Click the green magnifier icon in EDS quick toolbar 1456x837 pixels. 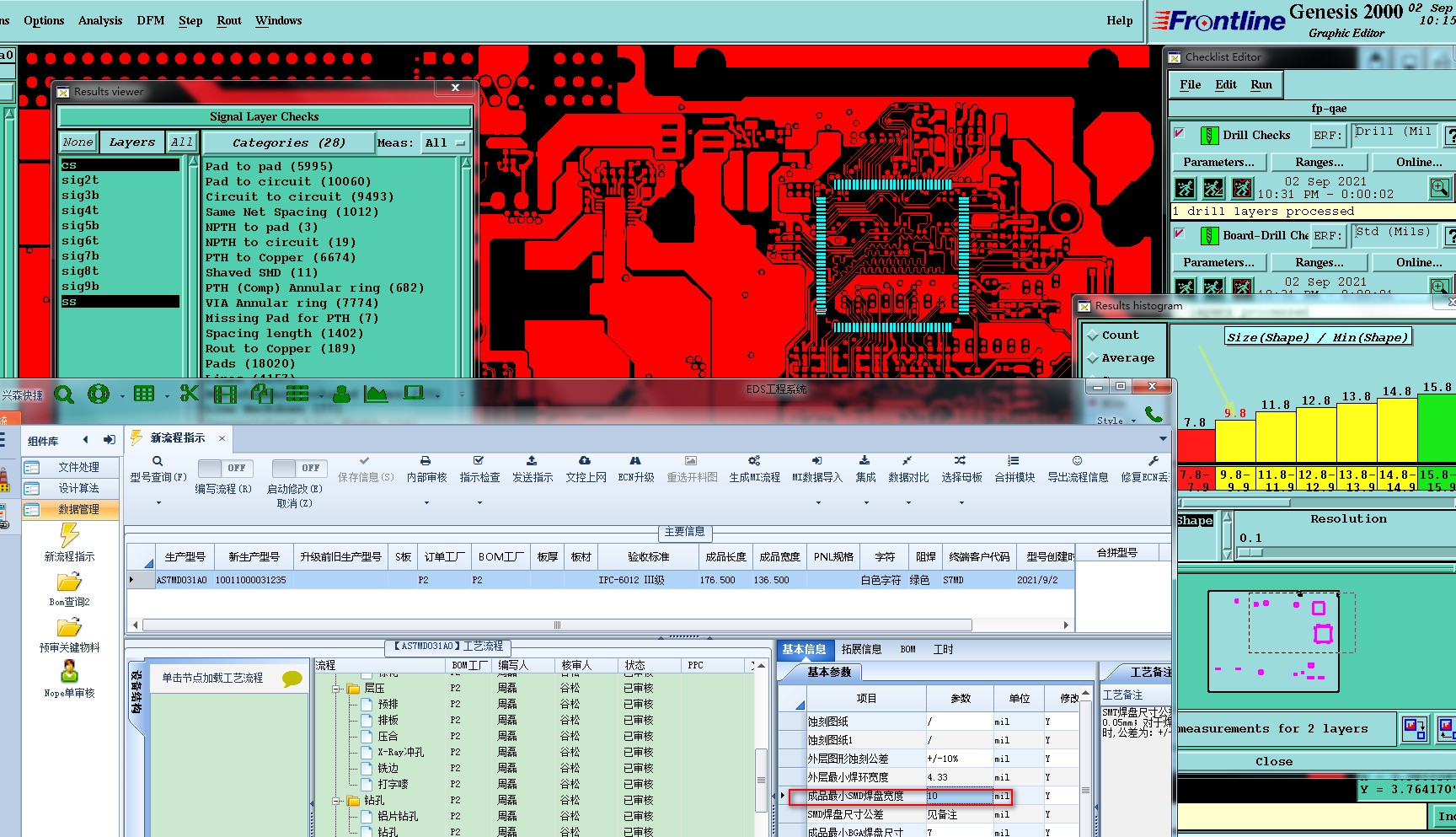pyautogui.click(x=64, y=394)
